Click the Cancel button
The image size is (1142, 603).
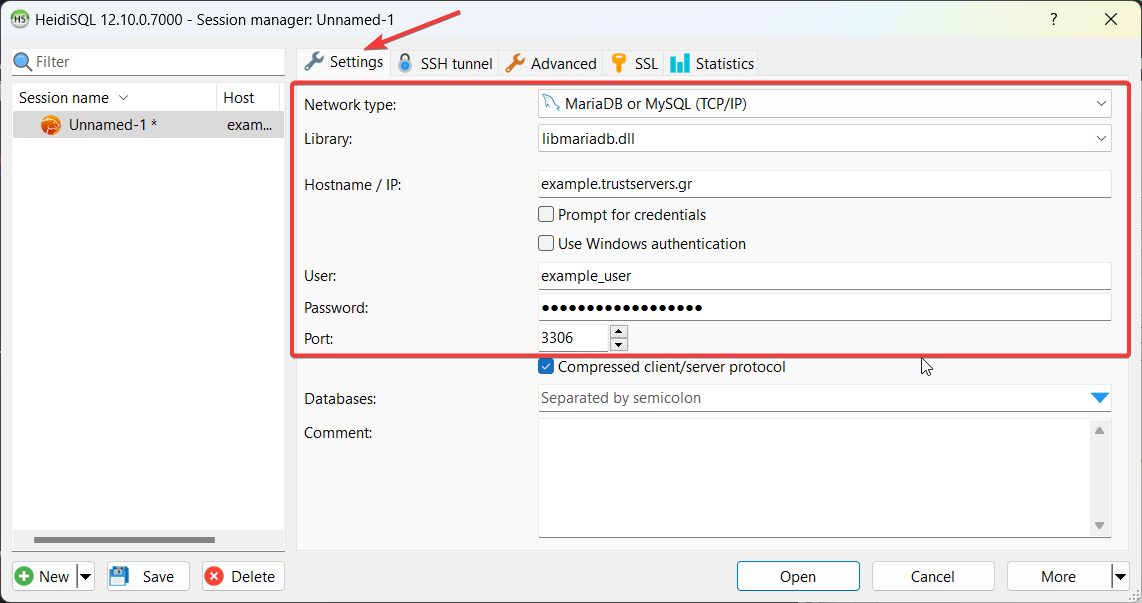[932, 576]
